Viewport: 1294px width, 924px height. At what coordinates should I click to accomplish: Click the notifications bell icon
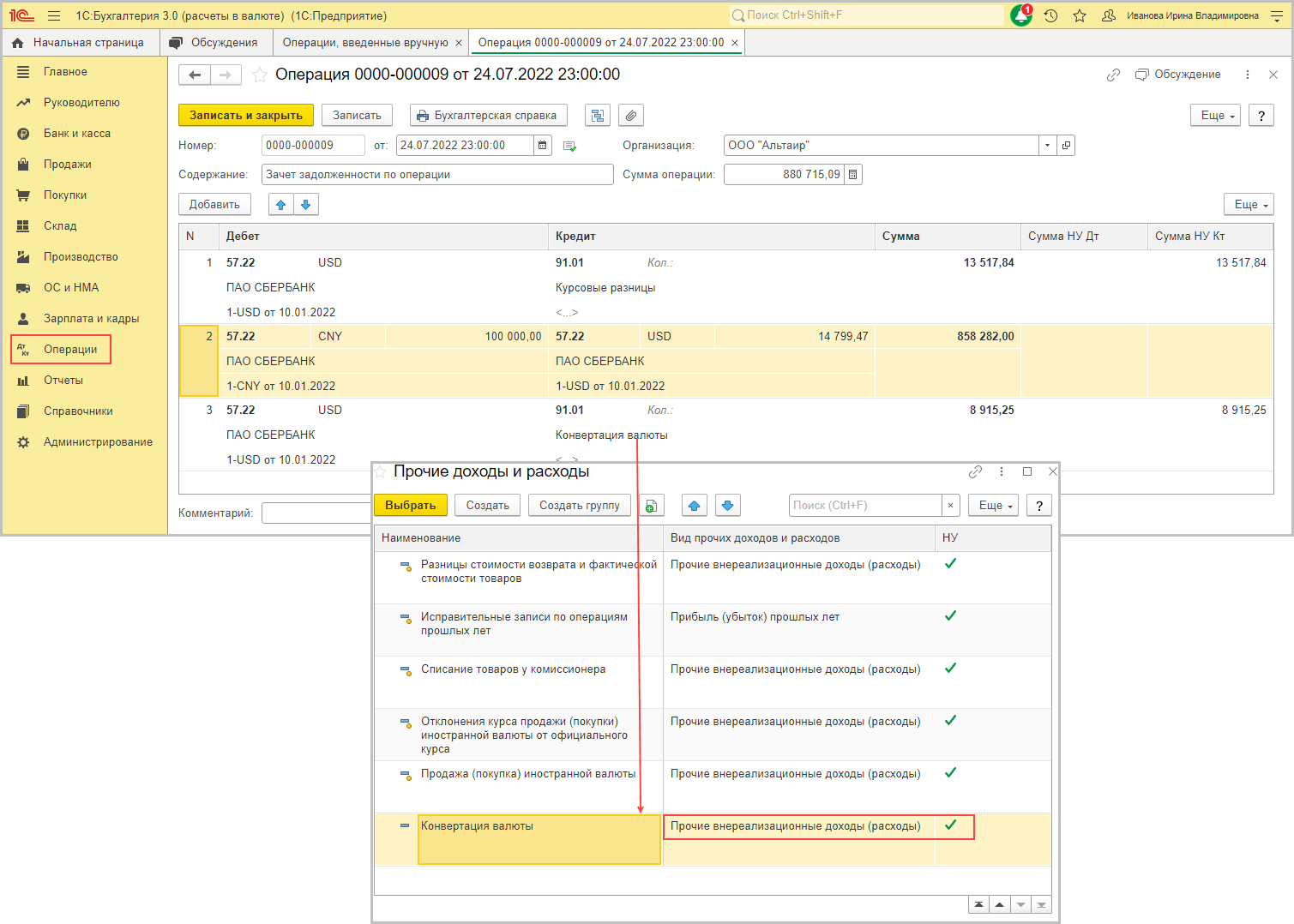pyautogui.click(x=1020, y=15)
